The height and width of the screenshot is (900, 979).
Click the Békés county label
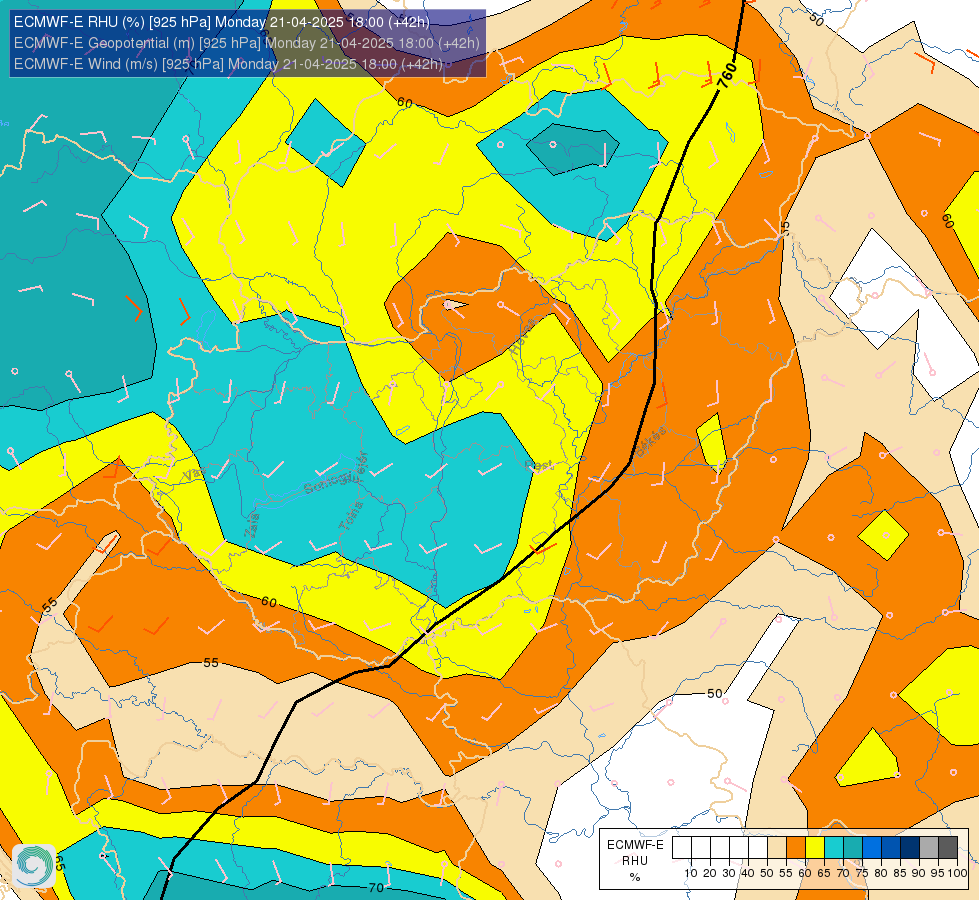coord(651,440)
